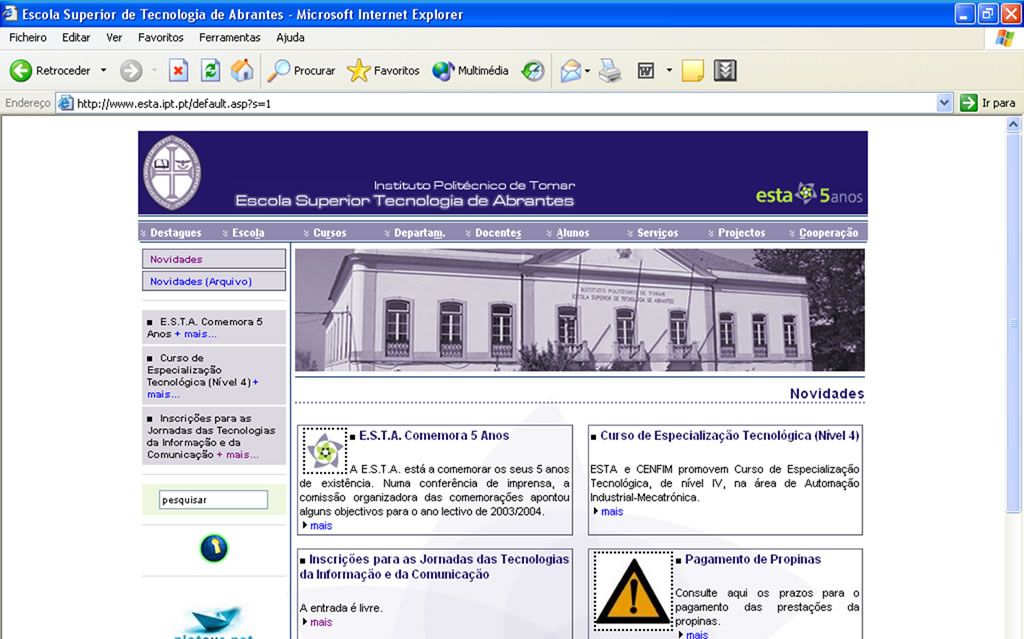
Task: Go to the browser Home page icon
Action: 242,71
